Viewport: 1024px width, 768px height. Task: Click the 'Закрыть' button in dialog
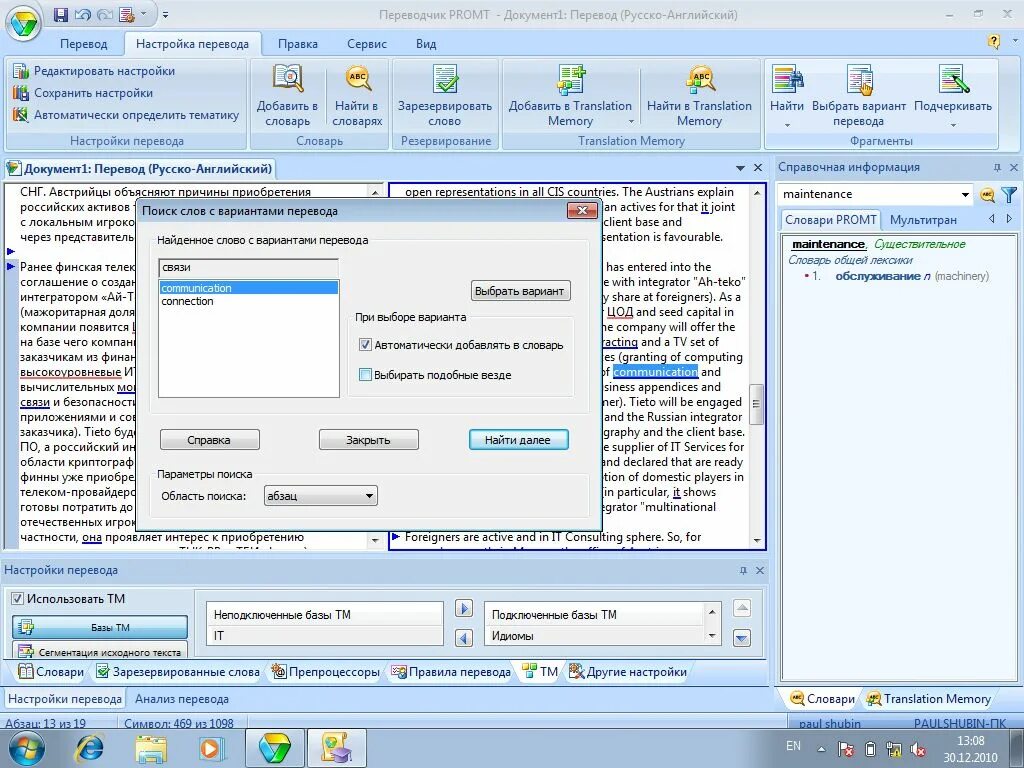[368, 440]
